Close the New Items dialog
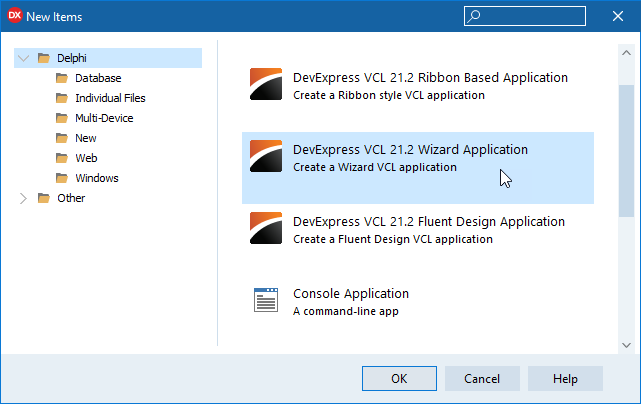This screenshot has height=404, width=641. (618, 16)
